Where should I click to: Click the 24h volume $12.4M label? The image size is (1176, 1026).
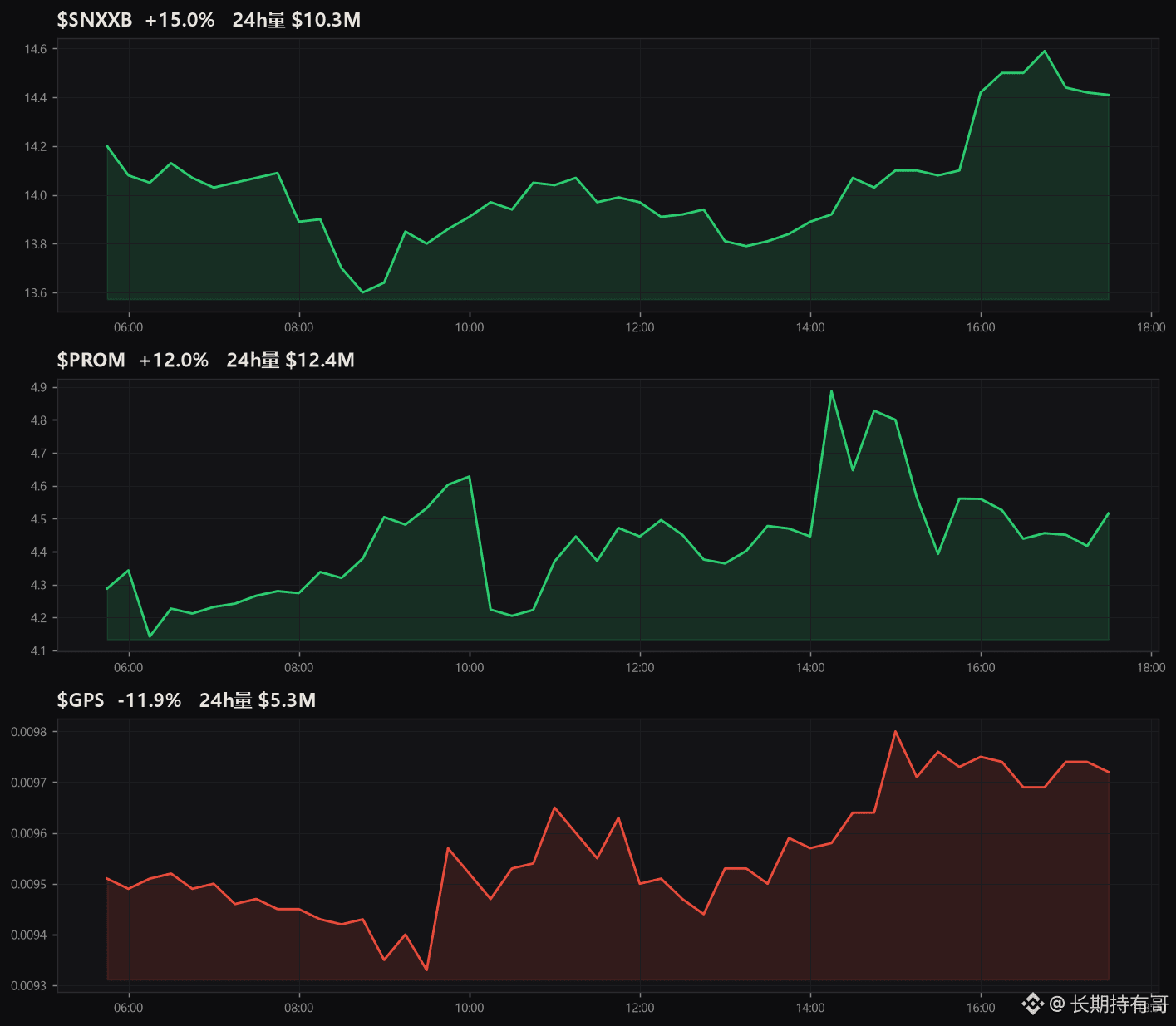pos(291,360)
